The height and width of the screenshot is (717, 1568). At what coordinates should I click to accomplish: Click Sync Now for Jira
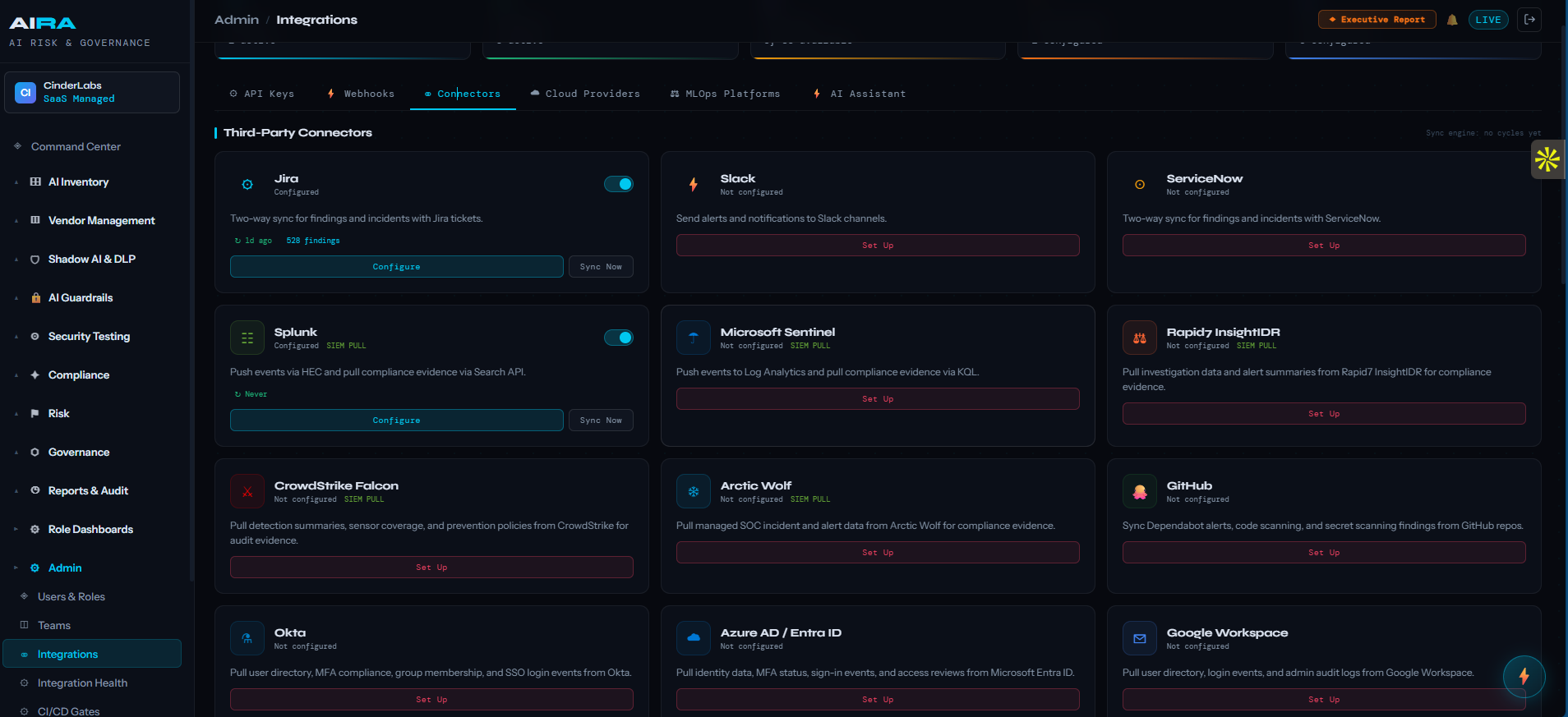point(601,267)
